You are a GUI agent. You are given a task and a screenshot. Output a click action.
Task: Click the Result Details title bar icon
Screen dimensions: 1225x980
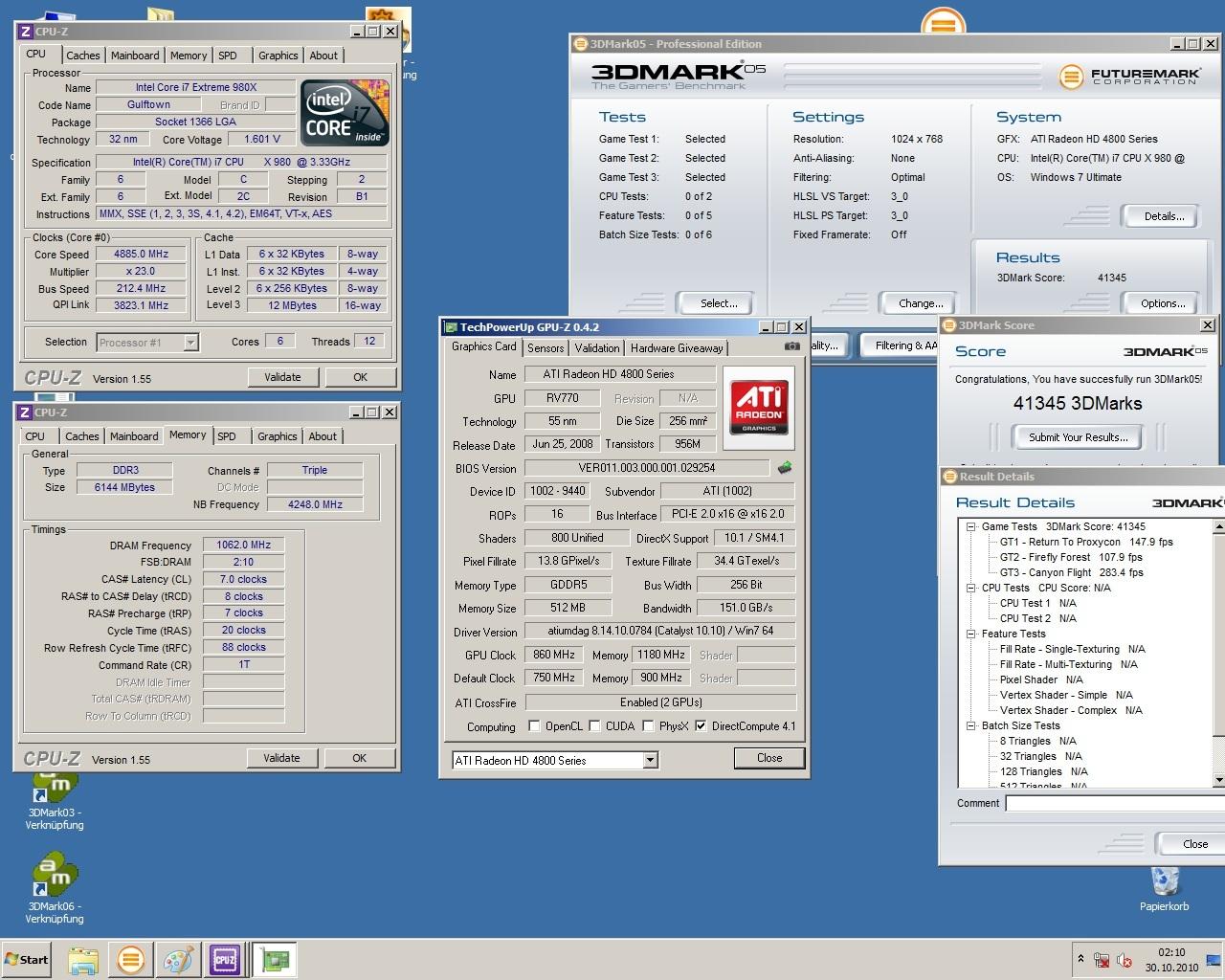click(x=949, y=477)
